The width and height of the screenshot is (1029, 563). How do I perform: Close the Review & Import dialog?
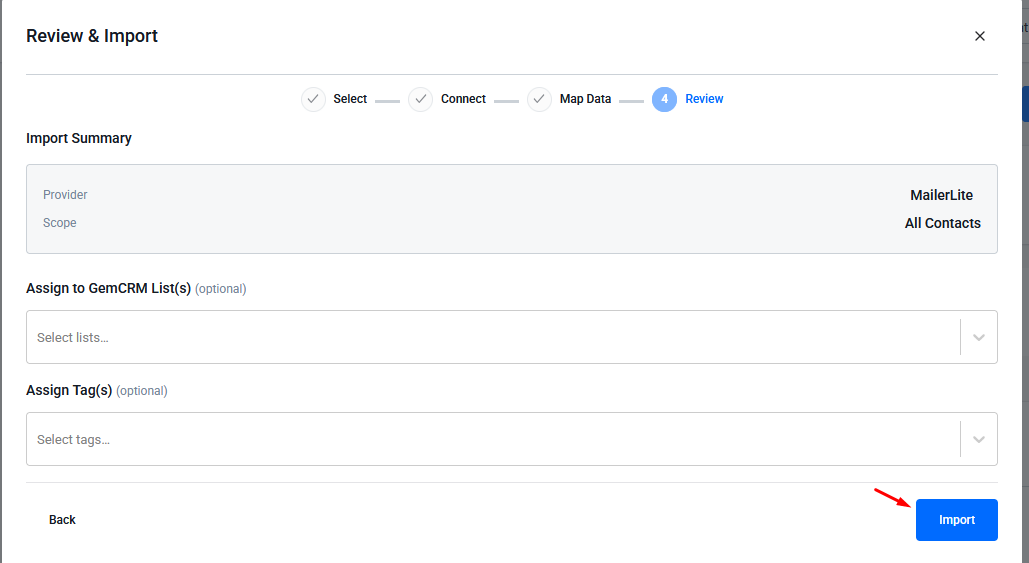[x=979, y=36]
